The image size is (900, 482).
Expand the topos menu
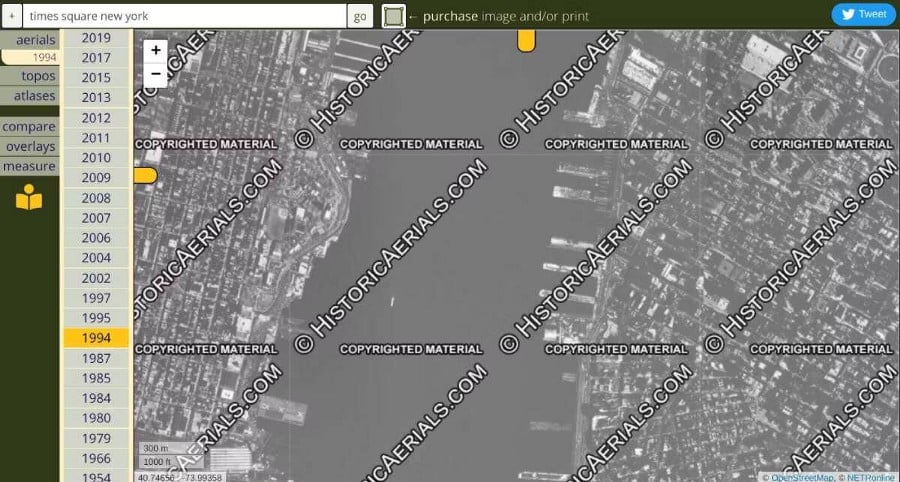point(29,76)
